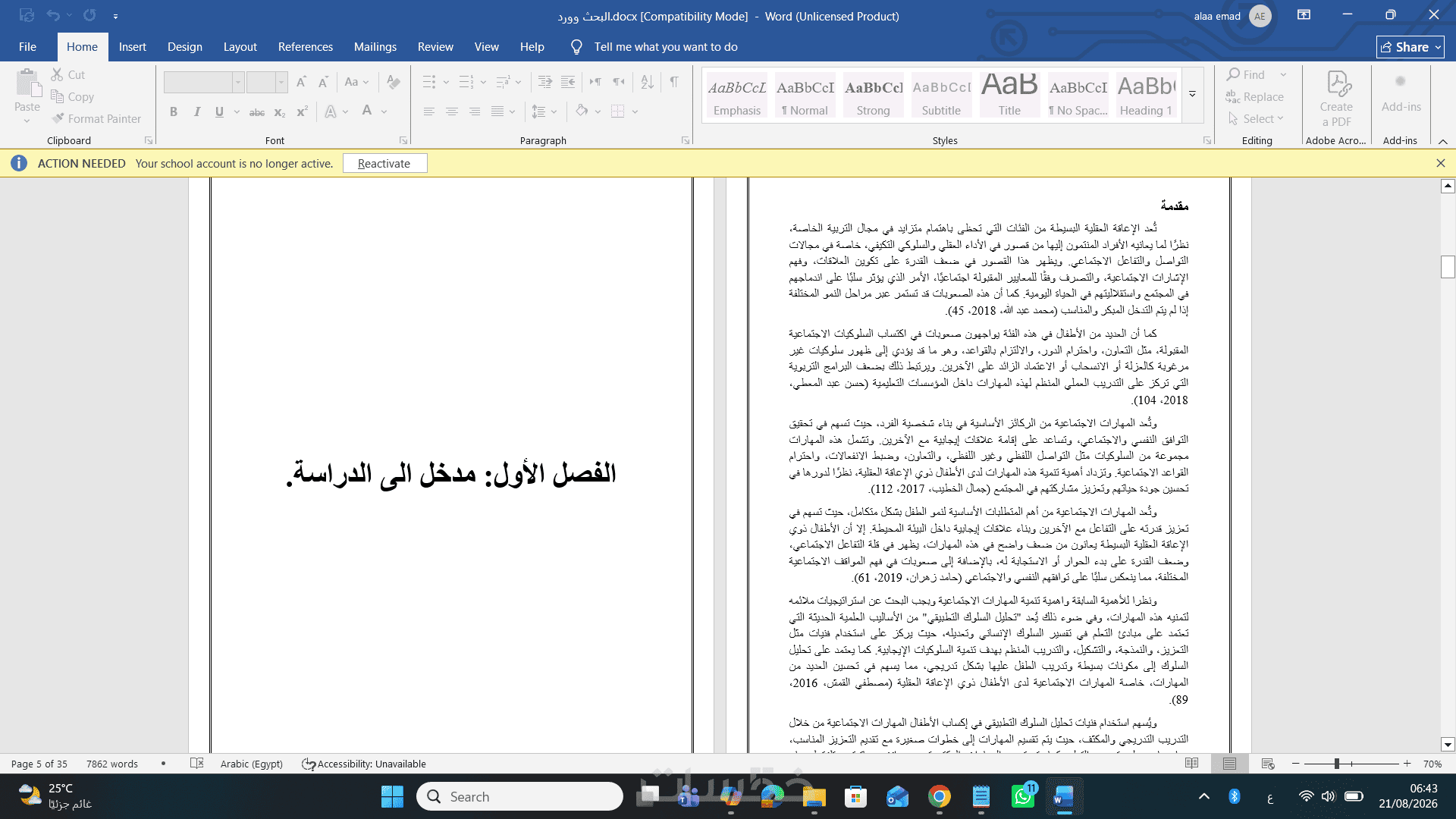
Task: Open the Select dropdown in Editing
Action: [x=1256, y=118]
